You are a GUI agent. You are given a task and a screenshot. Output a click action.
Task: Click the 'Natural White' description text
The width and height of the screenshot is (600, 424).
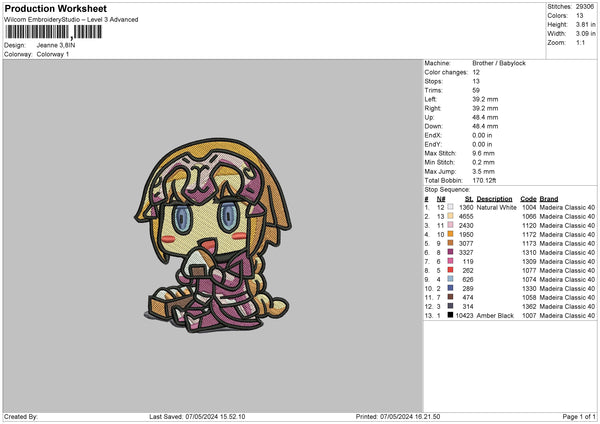pos(496,207)
